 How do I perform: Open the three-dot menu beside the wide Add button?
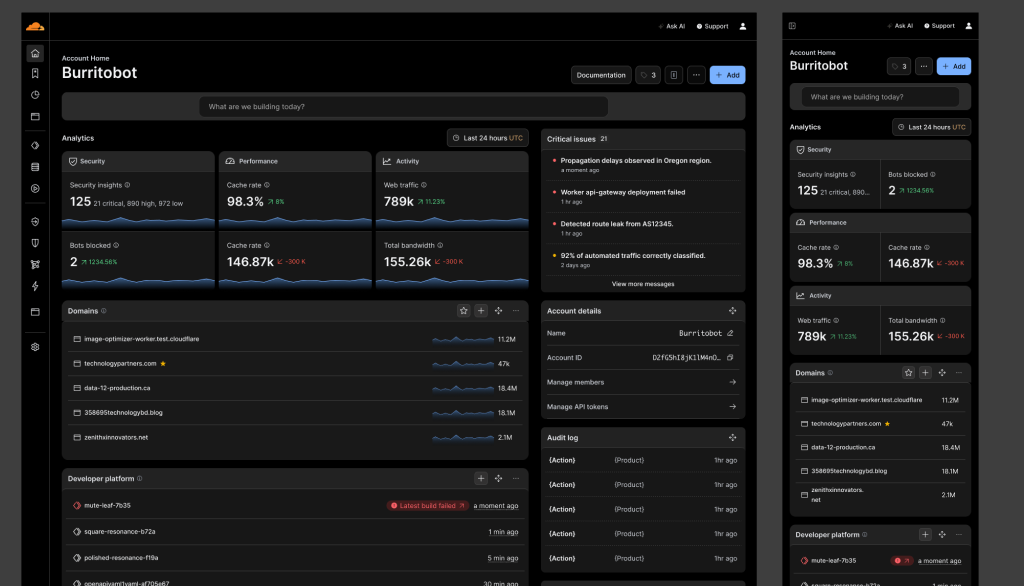click(696, 75)
